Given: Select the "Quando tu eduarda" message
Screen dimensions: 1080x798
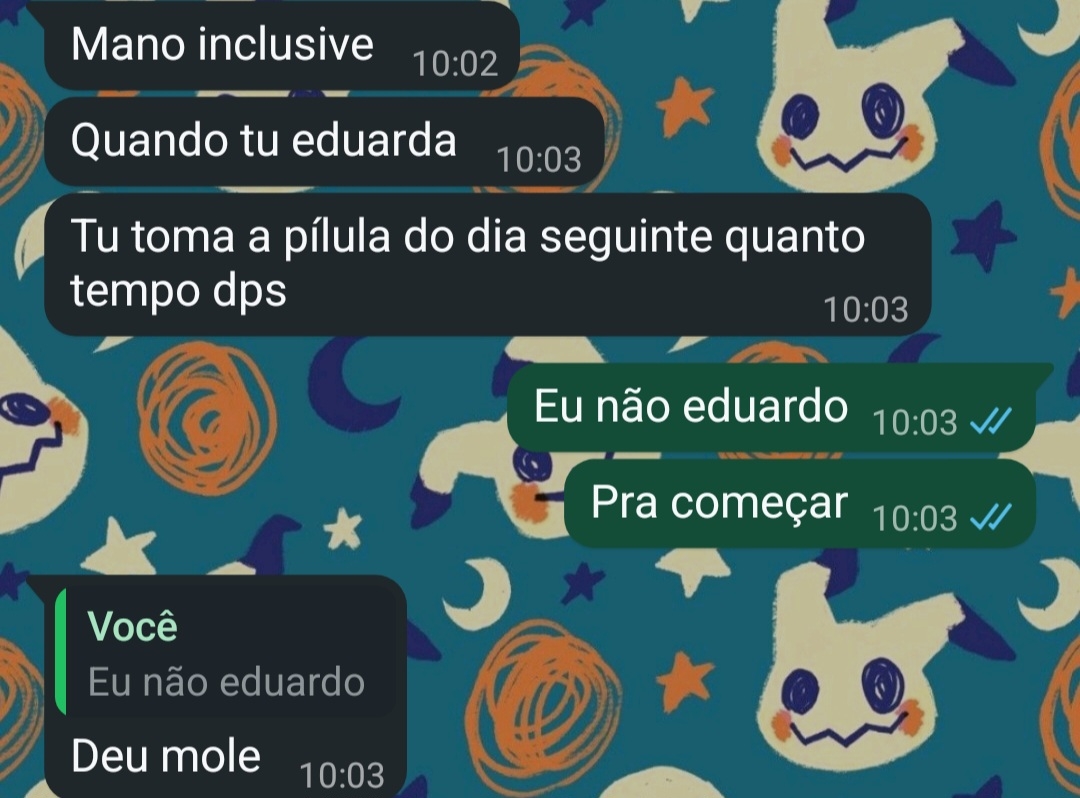Looking at the screenshot, I should [324, 141].
